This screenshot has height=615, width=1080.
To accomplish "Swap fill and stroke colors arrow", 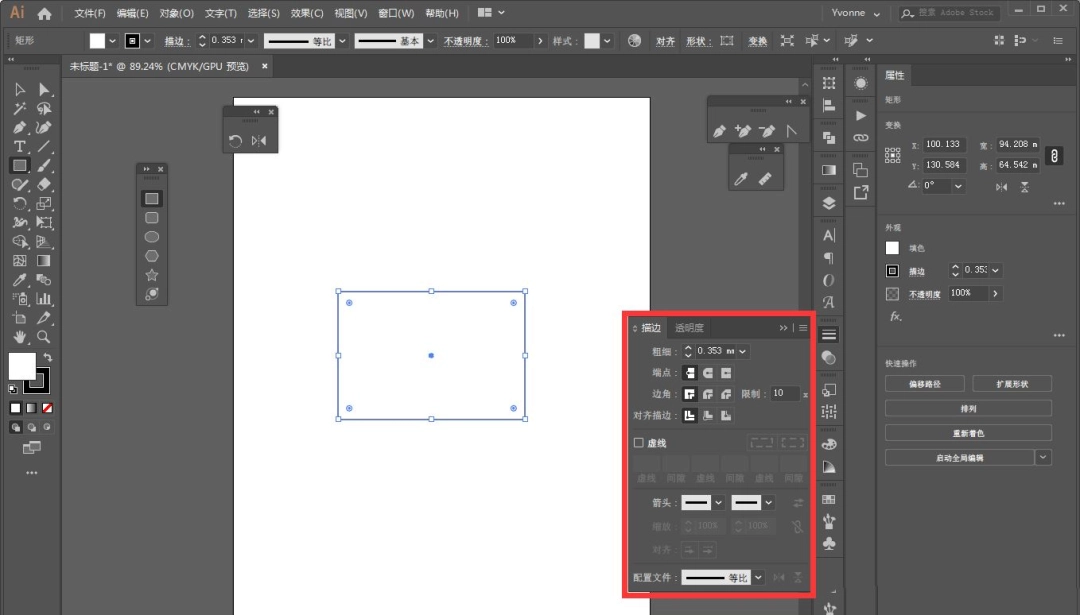I will tap(48, 357).
